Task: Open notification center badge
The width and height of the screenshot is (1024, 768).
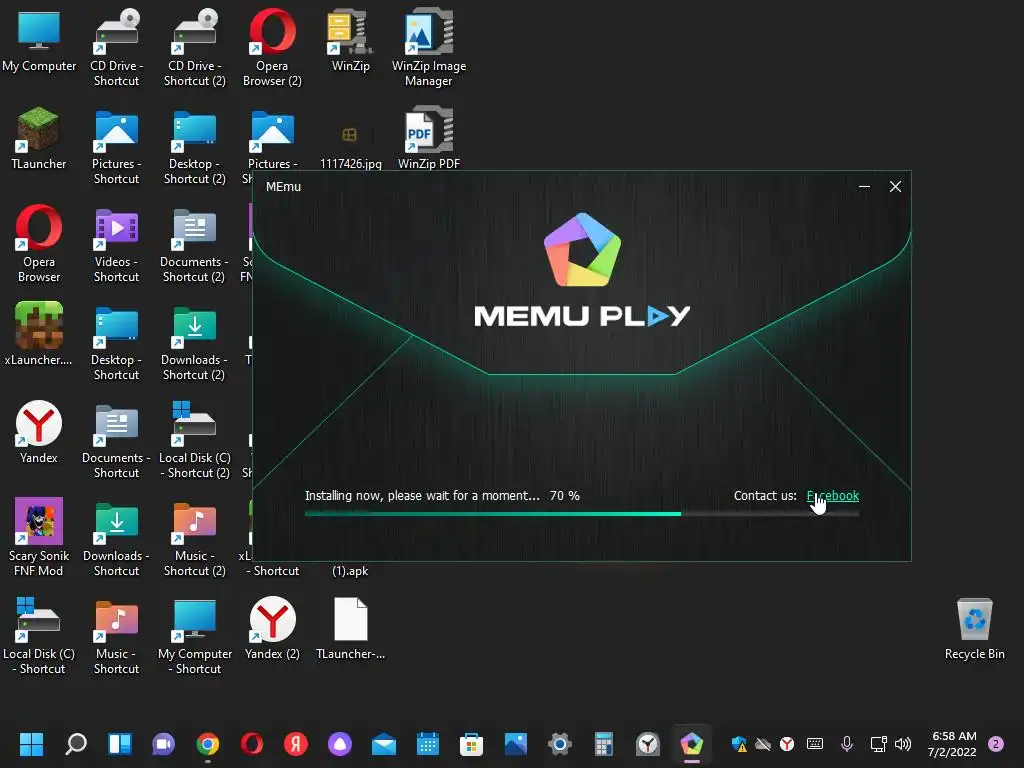Action: pyautogui.click(x=996, y=744)
